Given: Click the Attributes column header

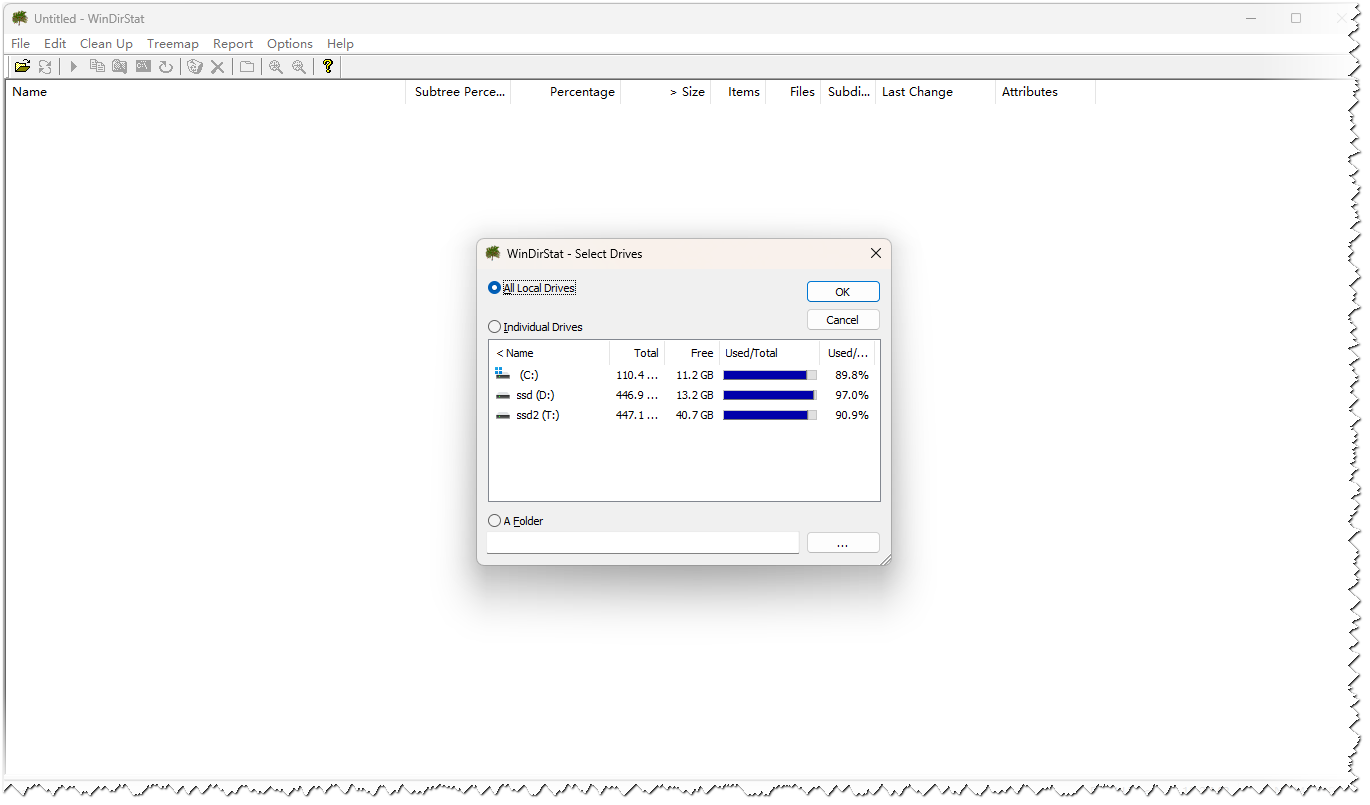Looking at the screenshot, I should 1045,92.
